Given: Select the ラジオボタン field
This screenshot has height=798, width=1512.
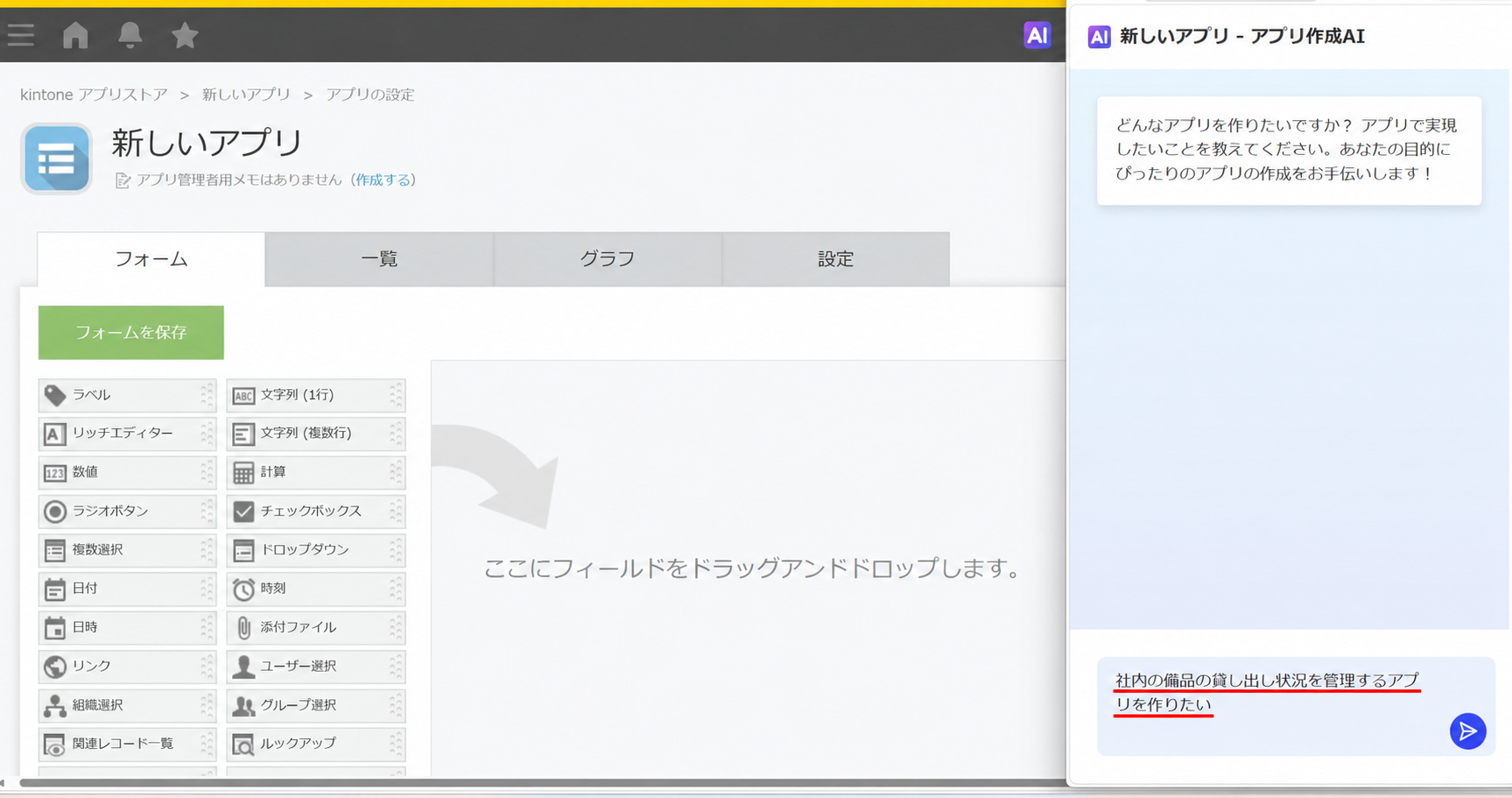Looking at the screenshot, I should click(127, 511).
